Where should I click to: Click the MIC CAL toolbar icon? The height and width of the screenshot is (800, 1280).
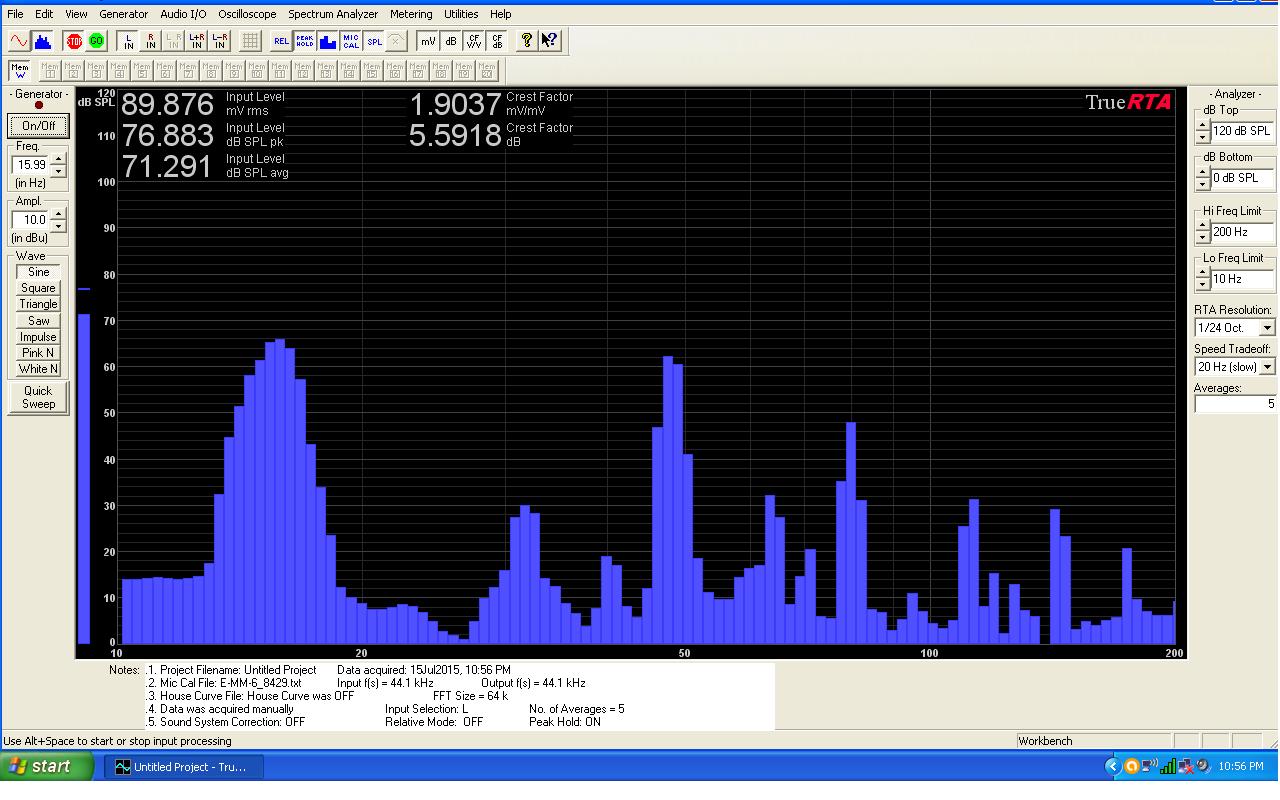coord(351,41)
